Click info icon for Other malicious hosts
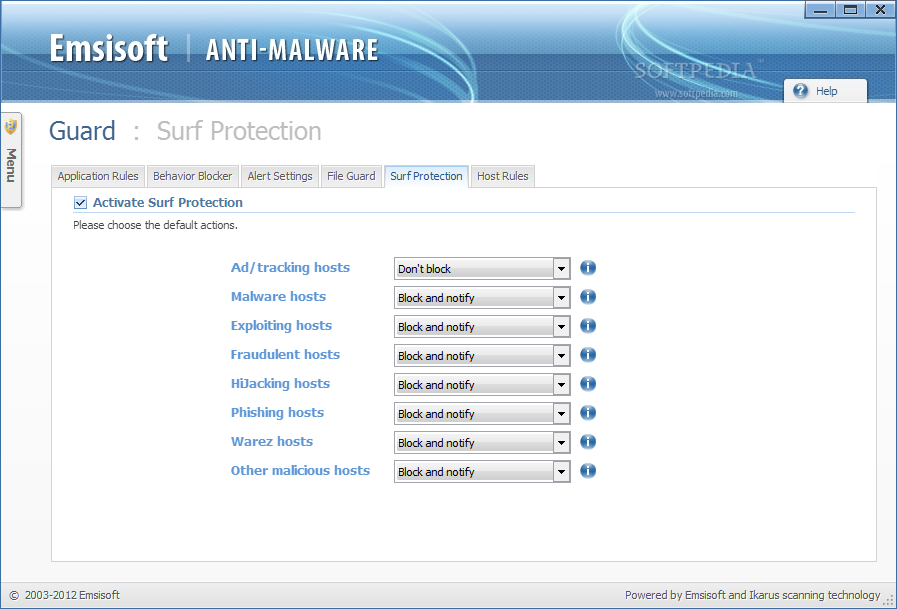 [588, 471]
